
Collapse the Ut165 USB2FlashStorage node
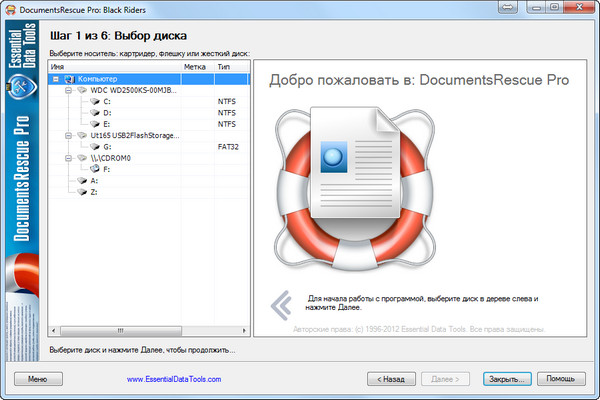pos(68,135)
